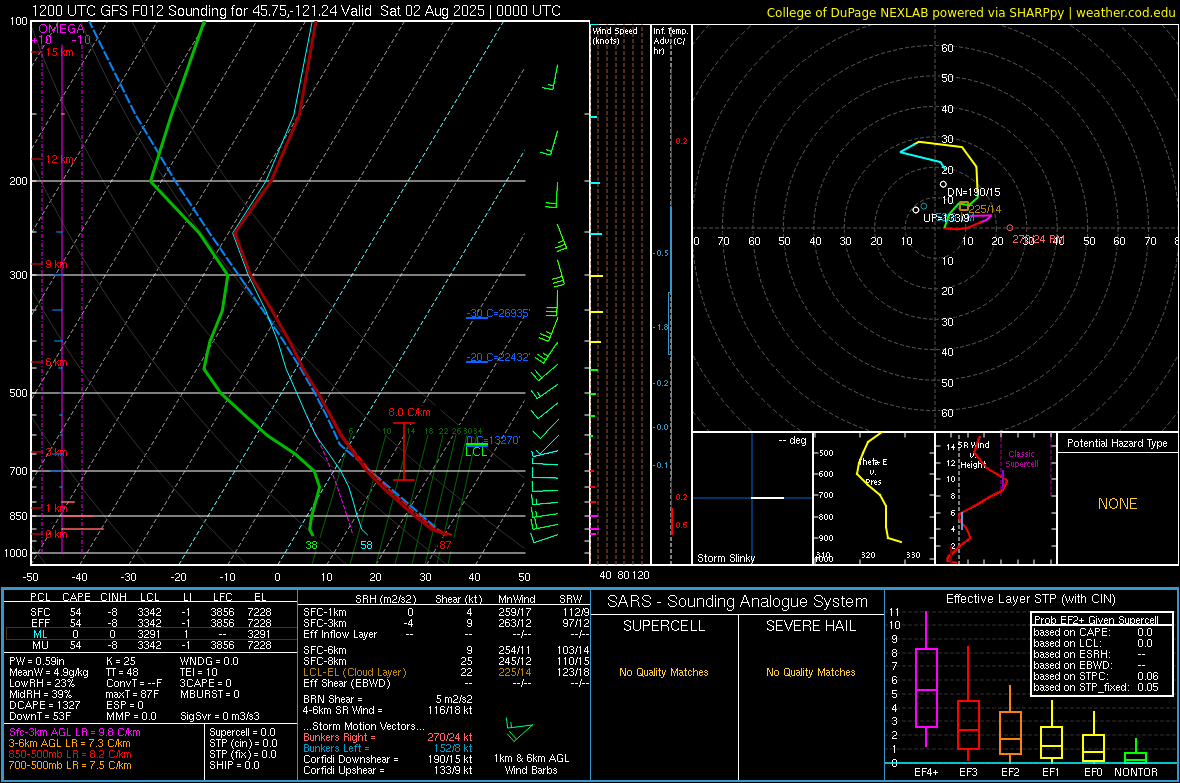Click the Bunkers Left = 152/8 kt value
The width and height of the screenshot is (1180, 783).
[388, 748]
